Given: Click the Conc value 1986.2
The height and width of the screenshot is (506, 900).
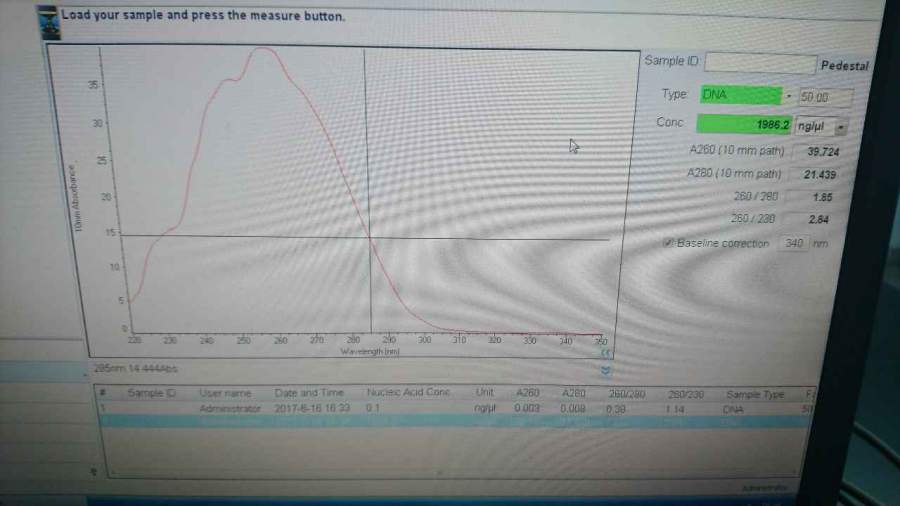Looking at the screenshot, I should pos(744,124).
